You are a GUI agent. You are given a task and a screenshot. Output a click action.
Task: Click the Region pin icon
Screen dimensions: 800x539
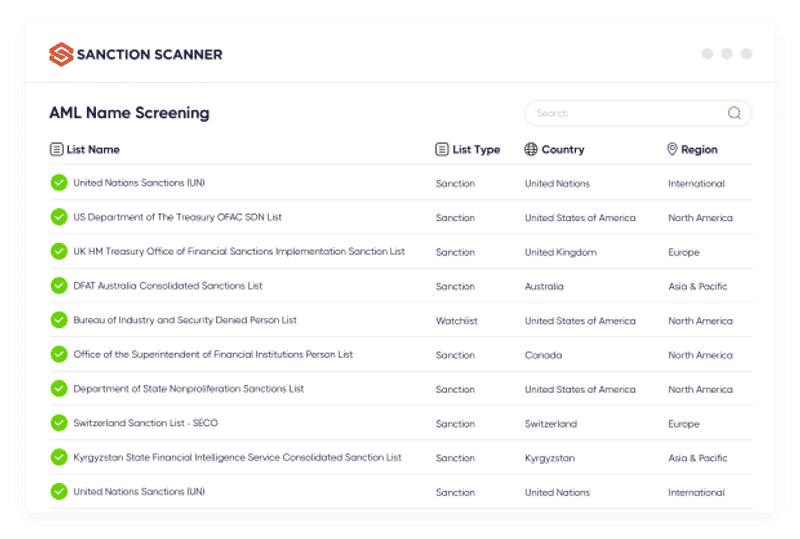pos(672,149)
